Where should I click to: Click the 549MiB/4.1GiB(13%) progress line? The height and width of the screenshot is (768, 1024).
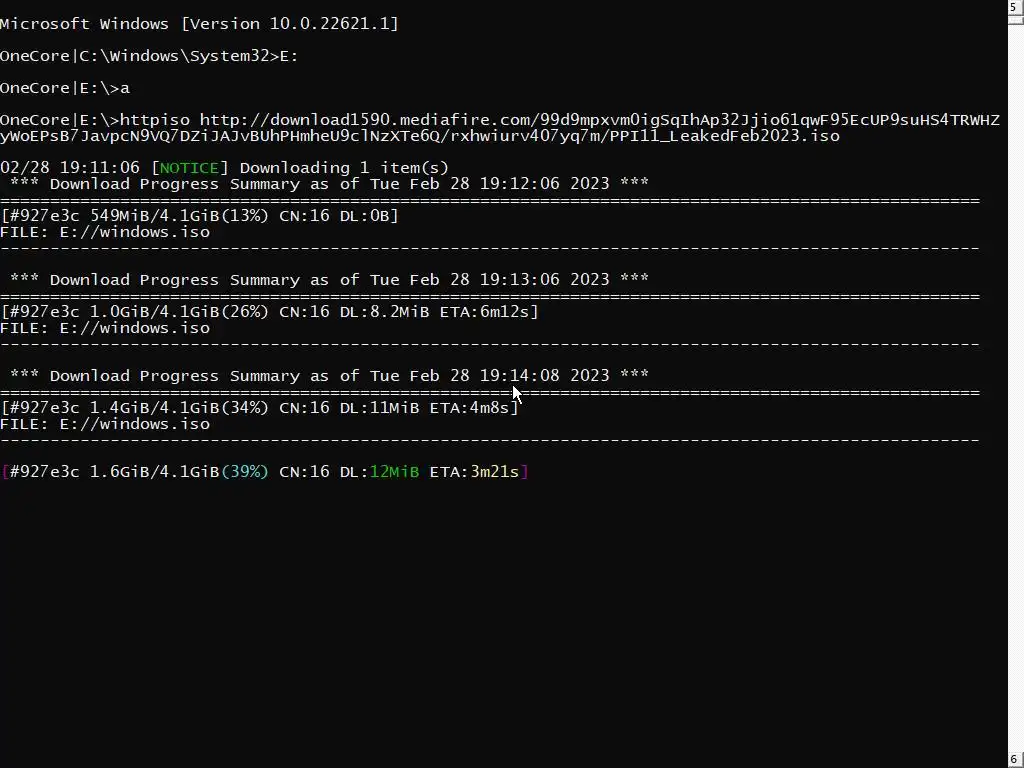coord(199,216)
